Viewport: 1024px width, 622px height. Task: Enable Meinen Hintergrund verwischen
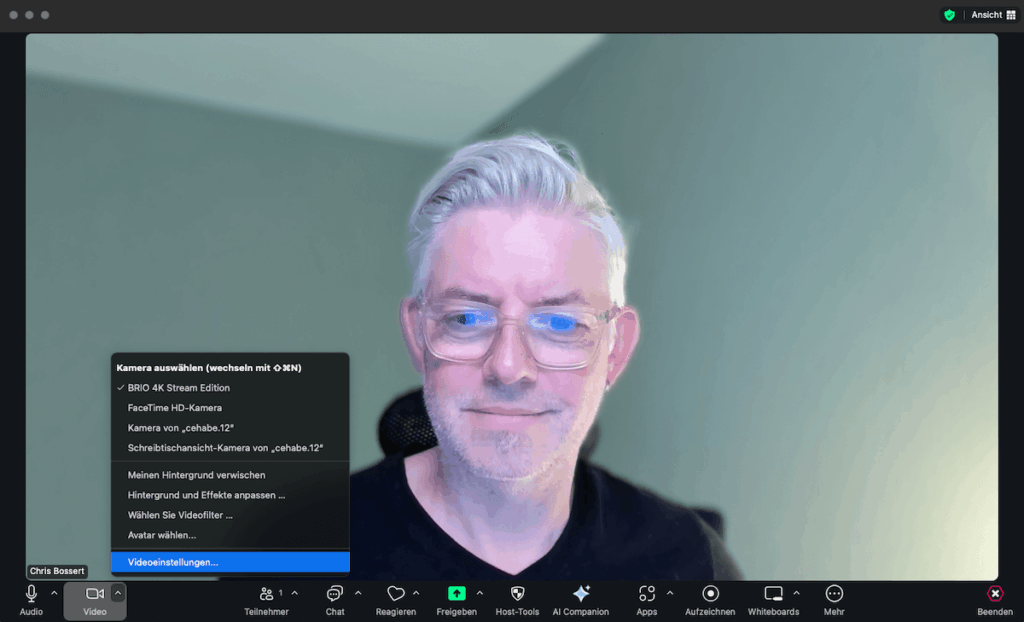(x=196, y=475)
